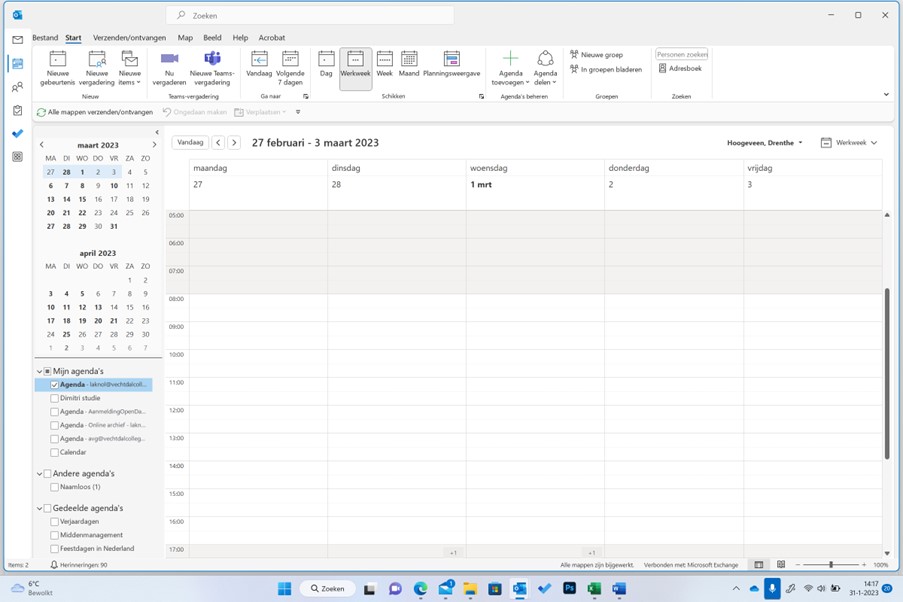Open the Bestand menu
This screenshot has height=602, width=903.
[x=45, y=37]
